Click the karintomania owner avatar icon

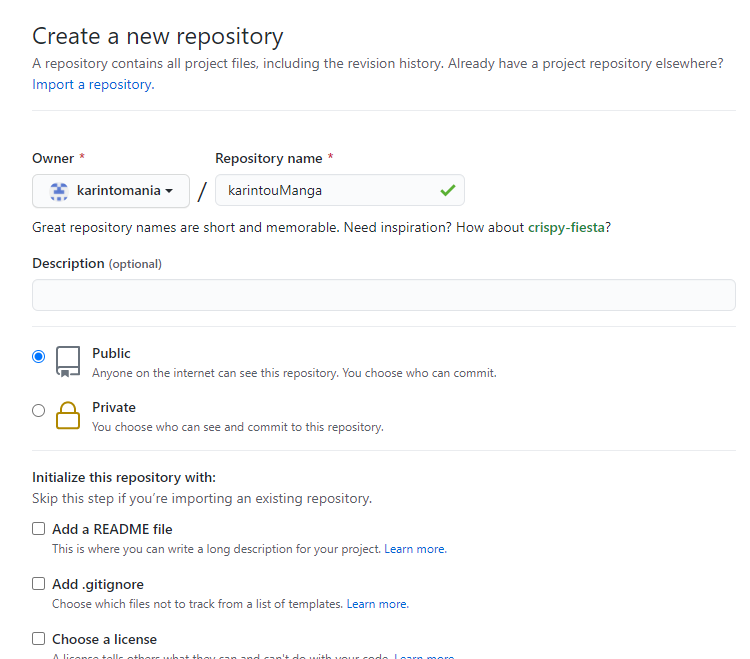pos(59,191)
